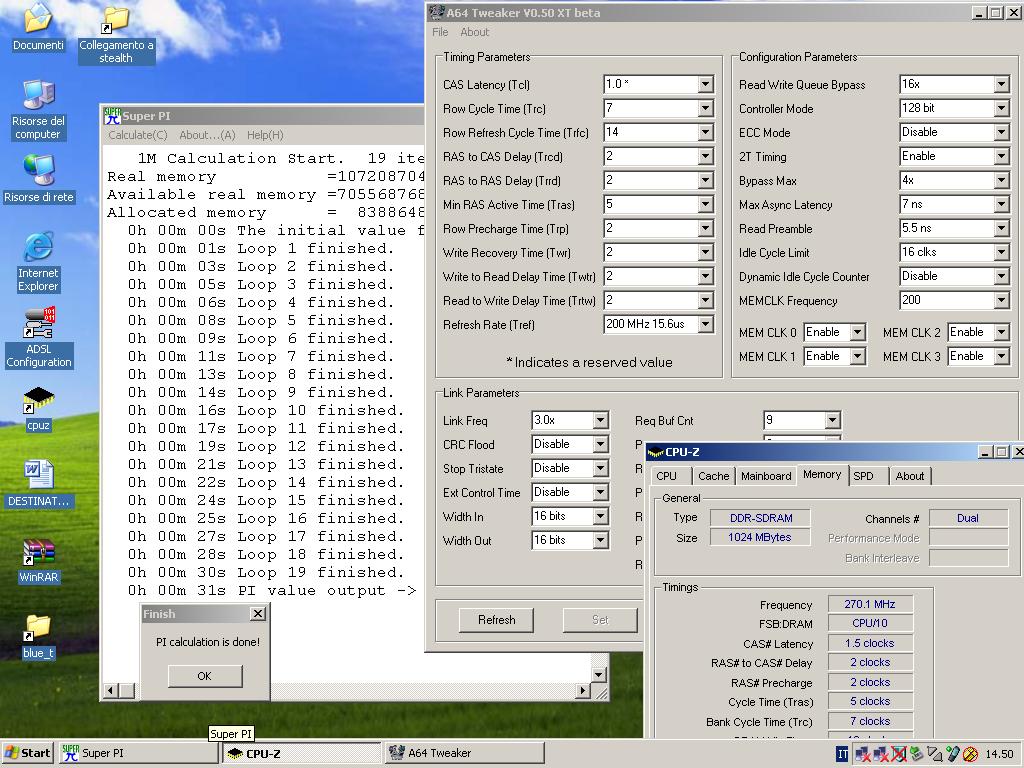The image size is (1024, 768).
Task: Open the Req Buf Cnt dropdown
Action: point(832,421)
